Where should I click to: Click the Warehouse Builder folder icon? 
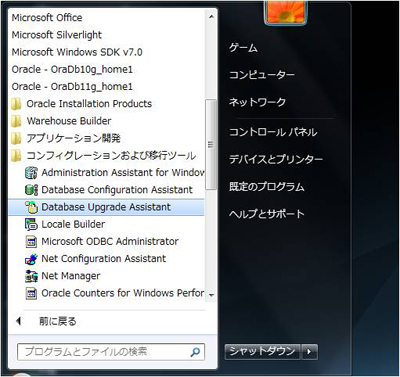pyautogui.click(x=16, y=121)
